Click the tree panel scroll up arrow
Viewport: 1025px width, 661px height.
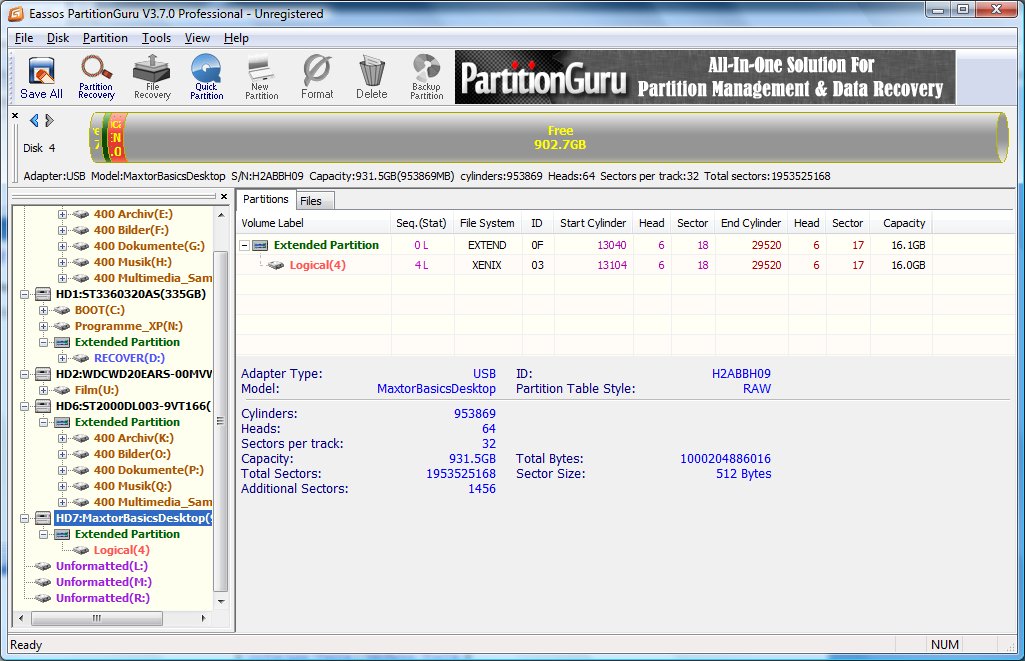[x=221, y=214]
